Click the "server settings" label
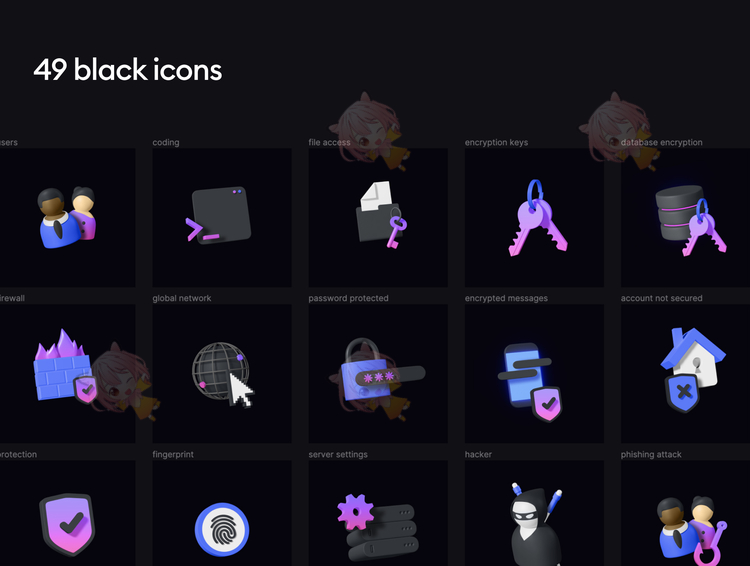750x566 pixels. tap(338, 454)
